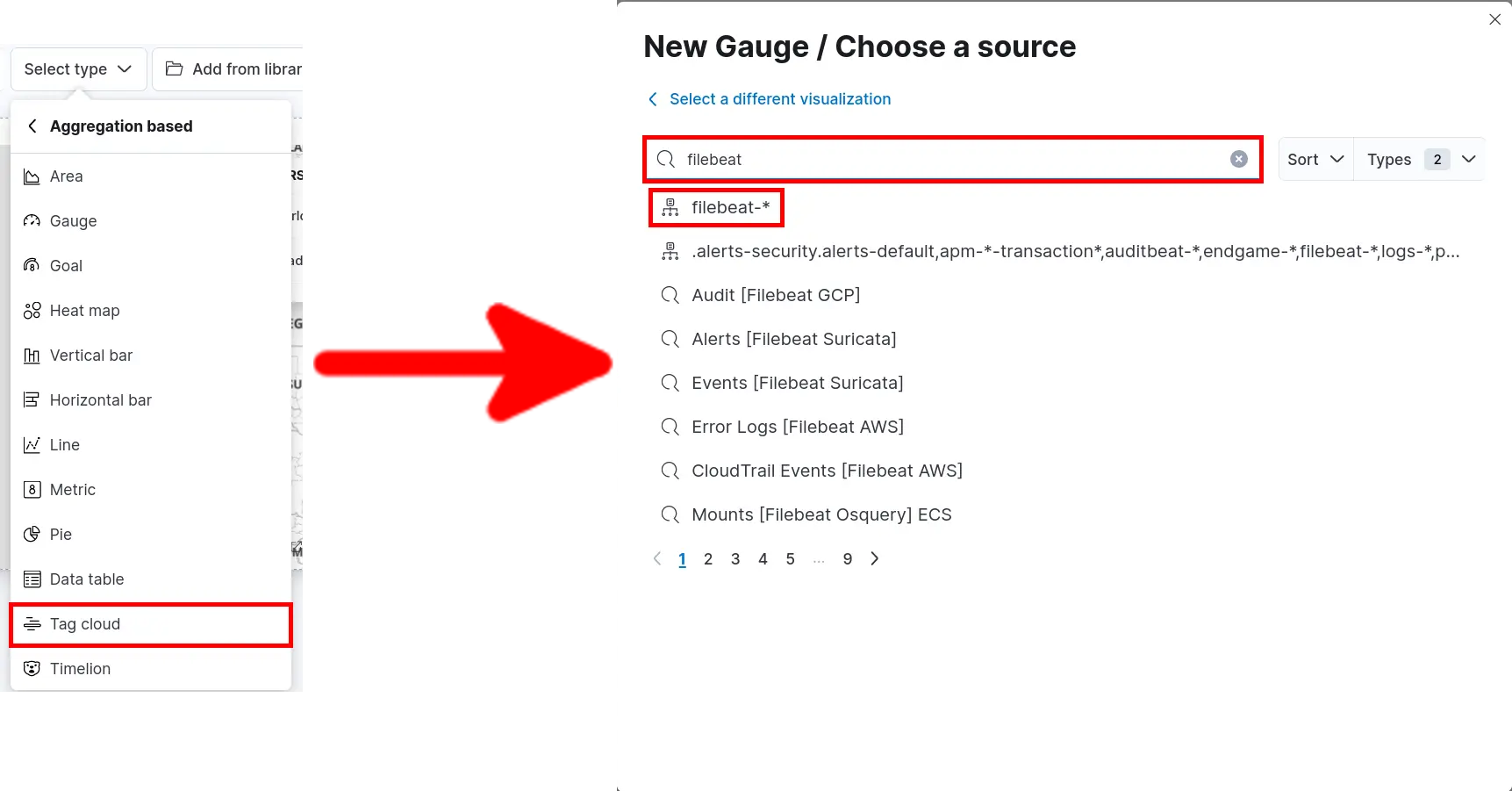
Task: Click the index pattern icon beside filebeat-*
Action: [670, 206]
